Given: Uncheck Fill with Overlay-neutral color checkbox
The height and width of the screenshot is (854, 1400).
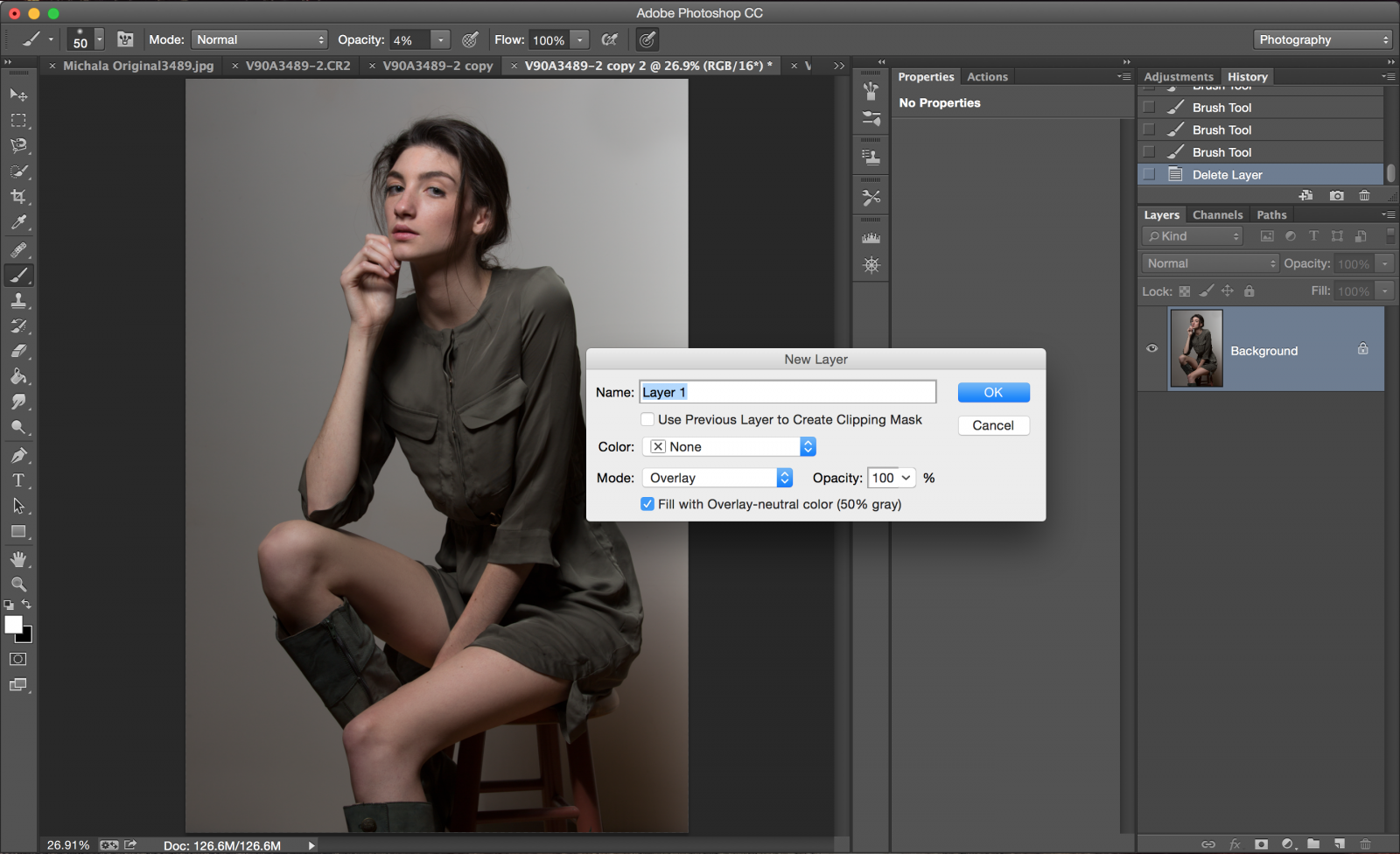Looking at the screenshot, I should pos(647,504).
